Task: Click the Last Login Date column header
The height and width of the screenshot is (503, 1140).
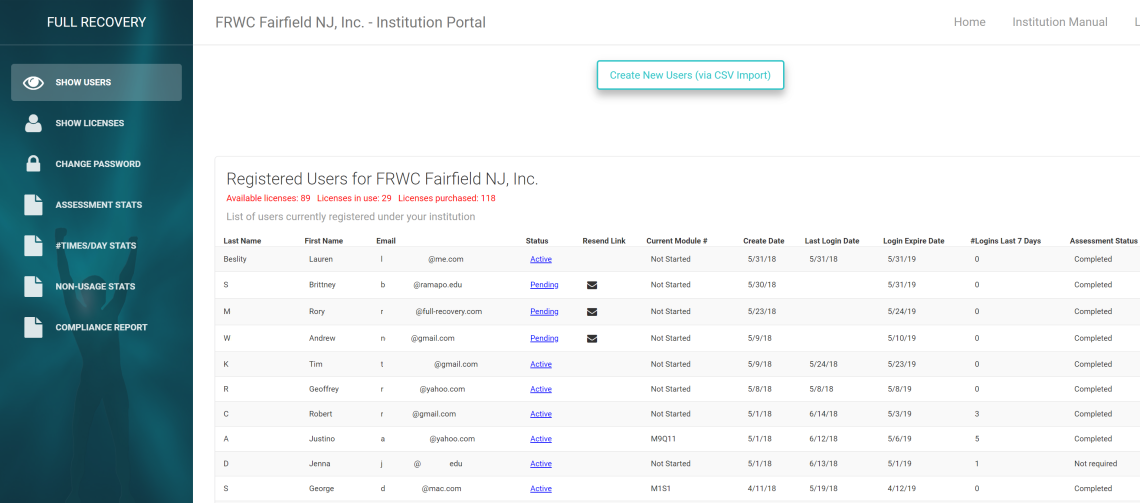Action: click(832, 241)
